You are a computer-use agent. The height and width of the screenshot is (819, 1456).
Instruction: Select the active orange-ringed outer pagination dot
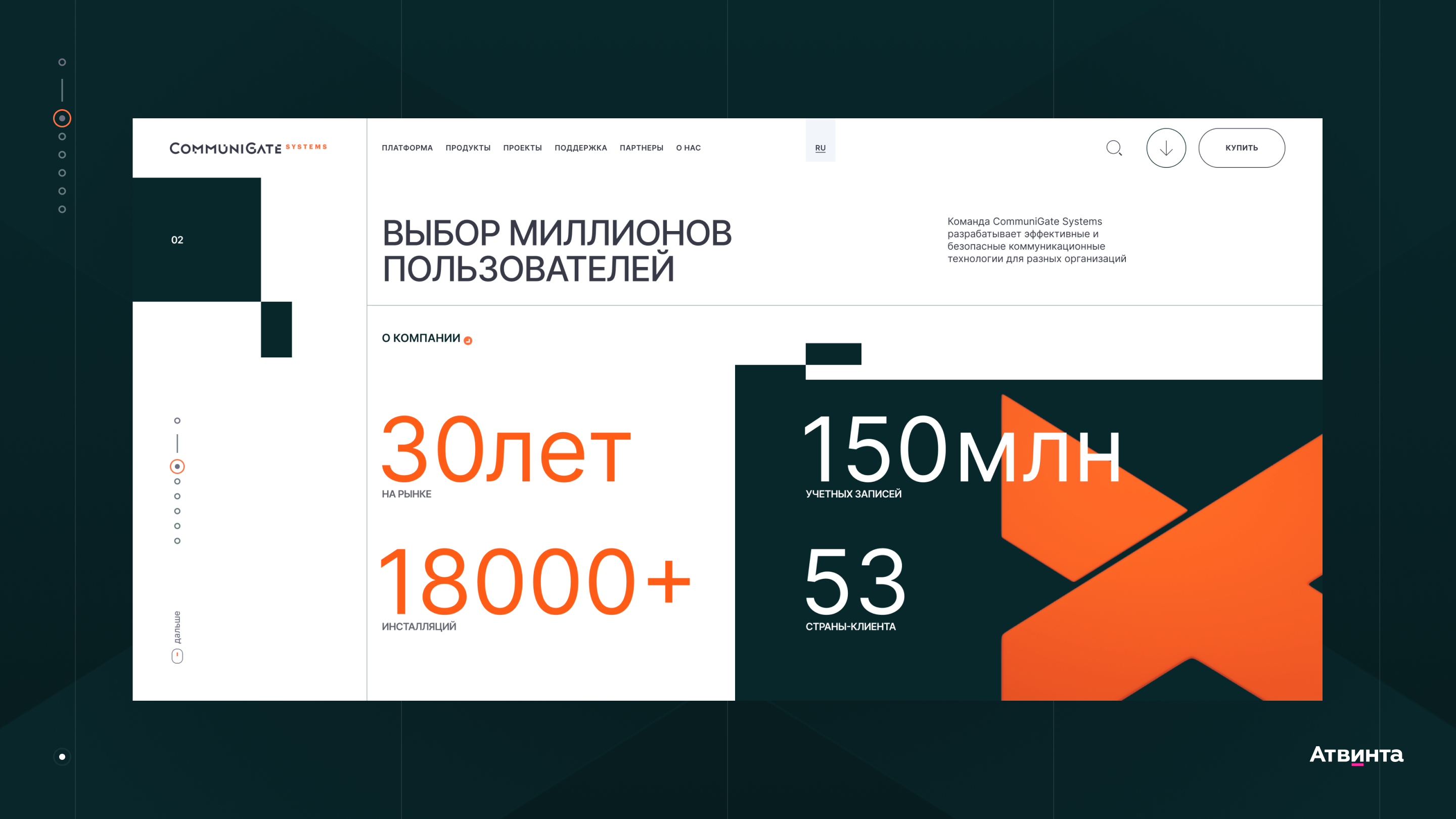pos(62,118)
